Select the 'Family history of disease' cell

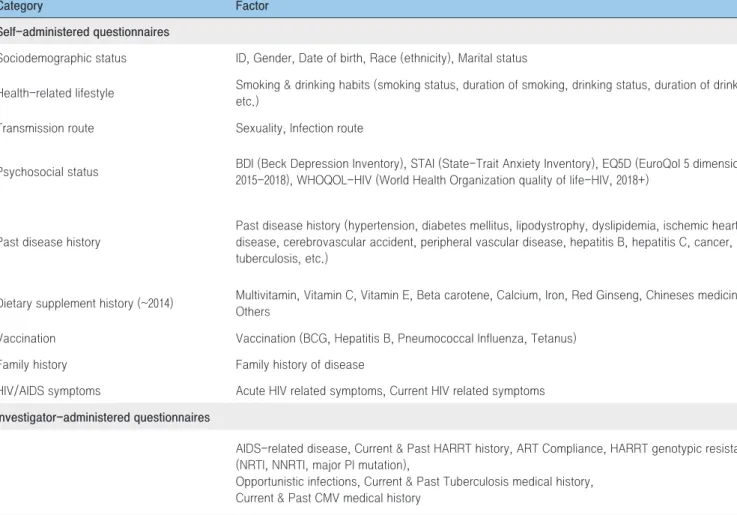(300, 365)
